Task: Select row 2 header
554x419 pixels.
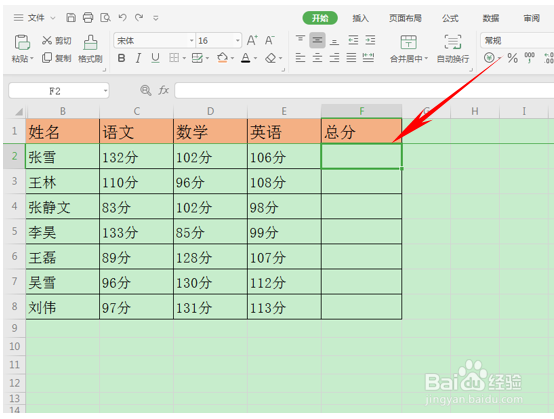Action: click(14, 156)
